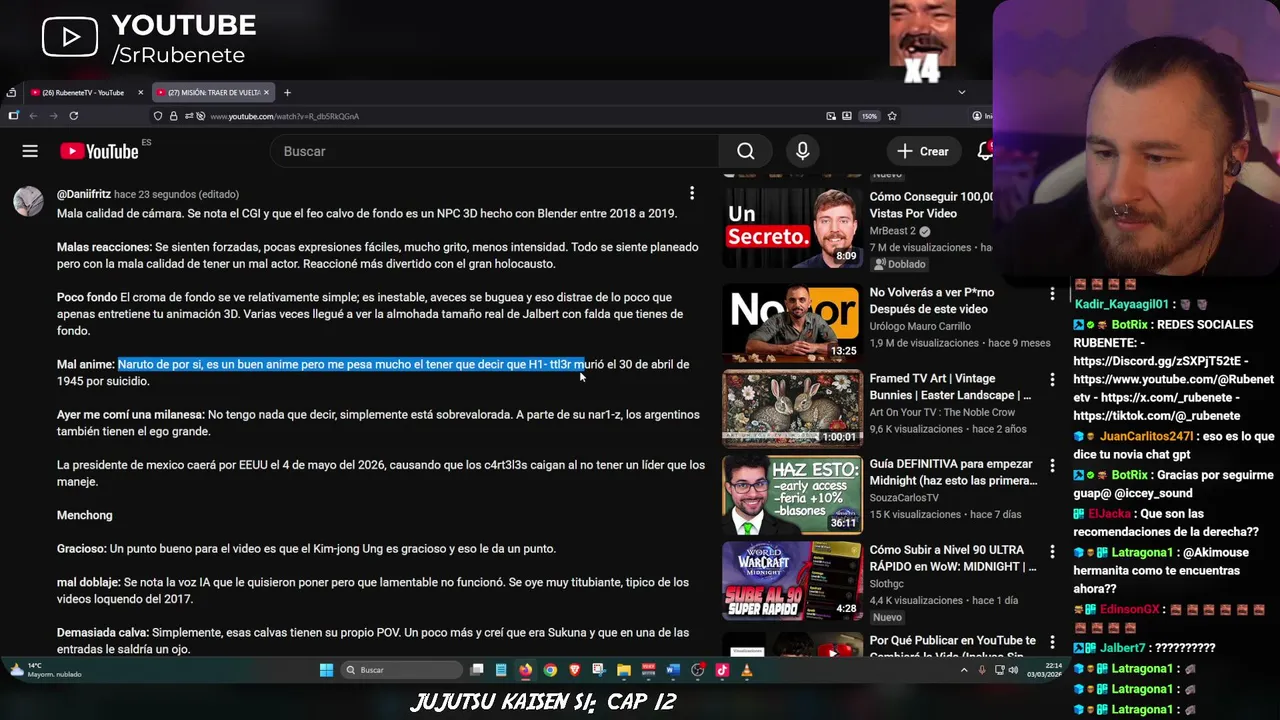The width and height of the screenshot is (1280, 720).
Task: Switch to MISIÓN: TRAER DE VUELTA tab
Action: 212,92
